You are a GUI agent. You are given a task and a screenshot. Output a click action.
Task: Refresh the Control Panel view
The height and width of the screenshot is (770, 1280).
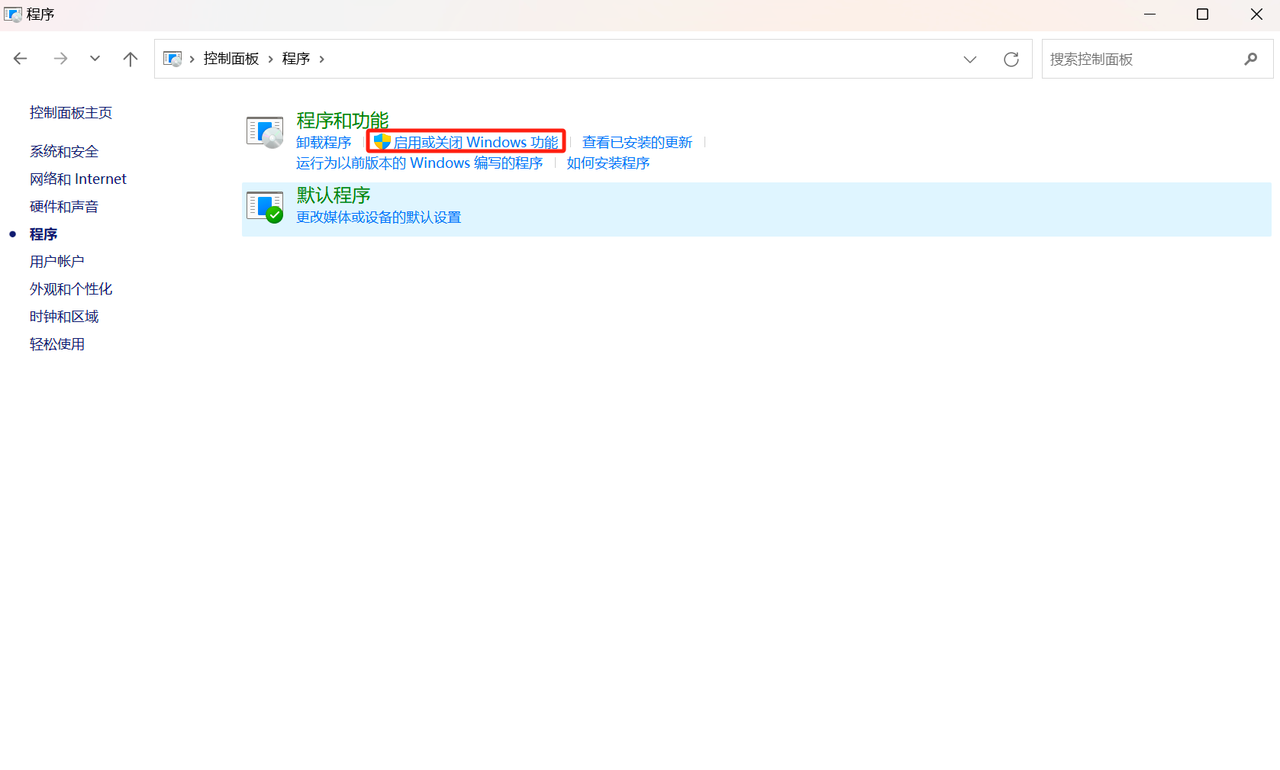1011,59
